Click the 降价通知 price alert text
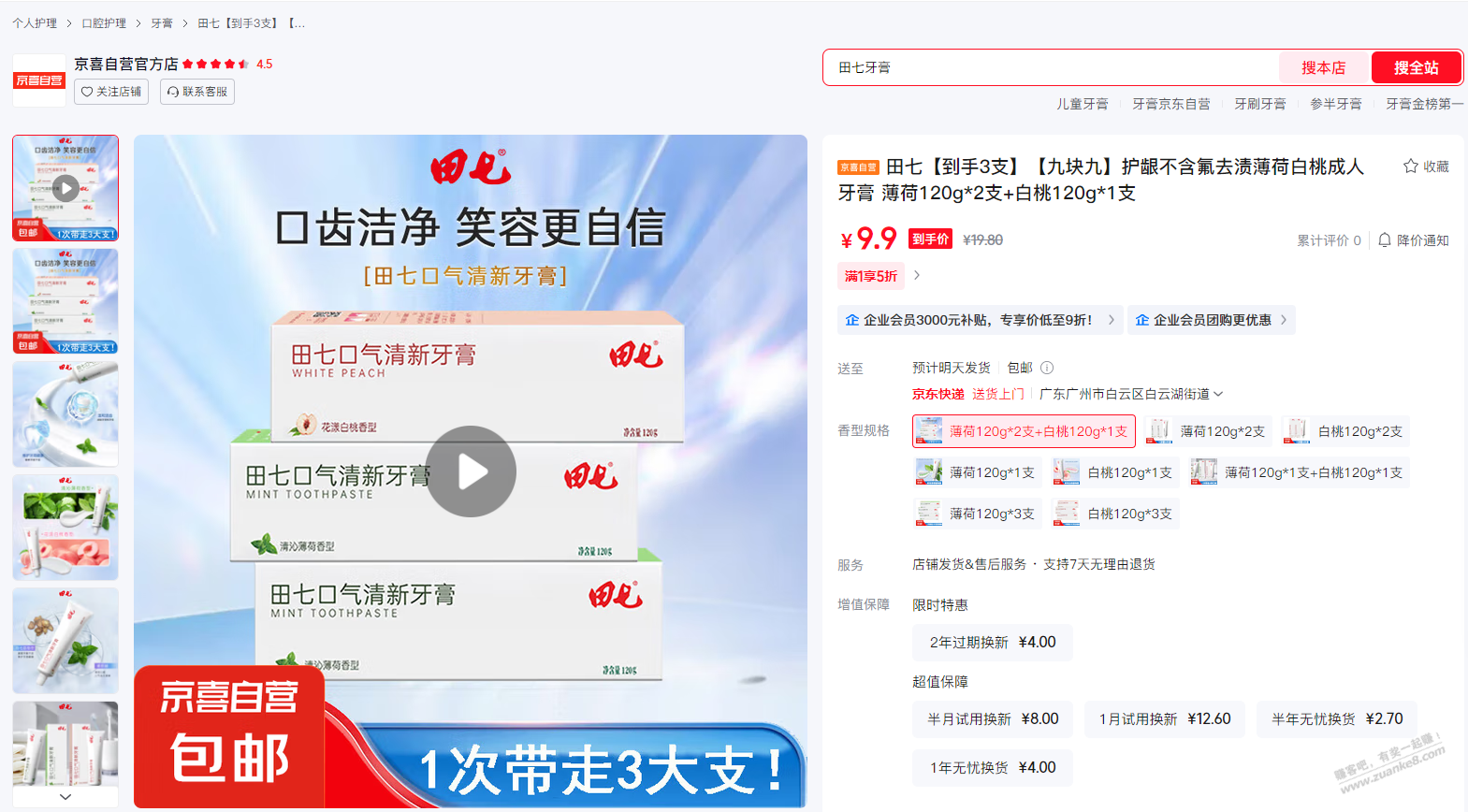This screenshot has height=812, width=1468. point(1423,240)
